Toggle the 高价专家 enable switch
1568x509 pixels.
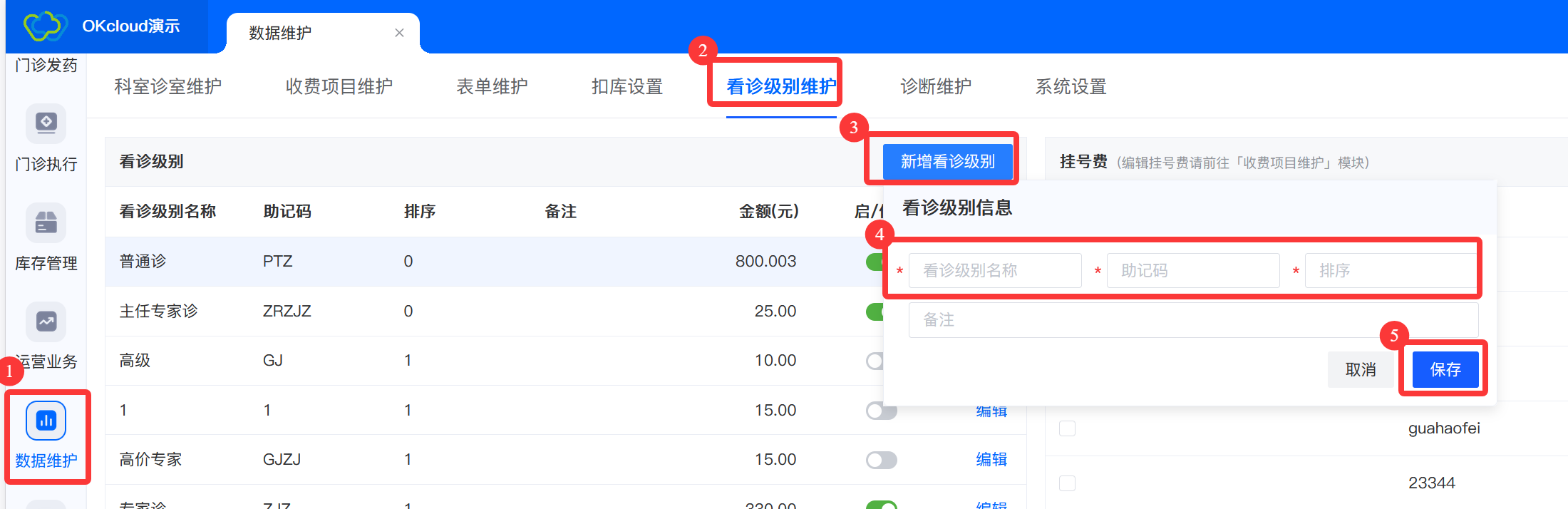pyautogui.click(x=881, y=460)
